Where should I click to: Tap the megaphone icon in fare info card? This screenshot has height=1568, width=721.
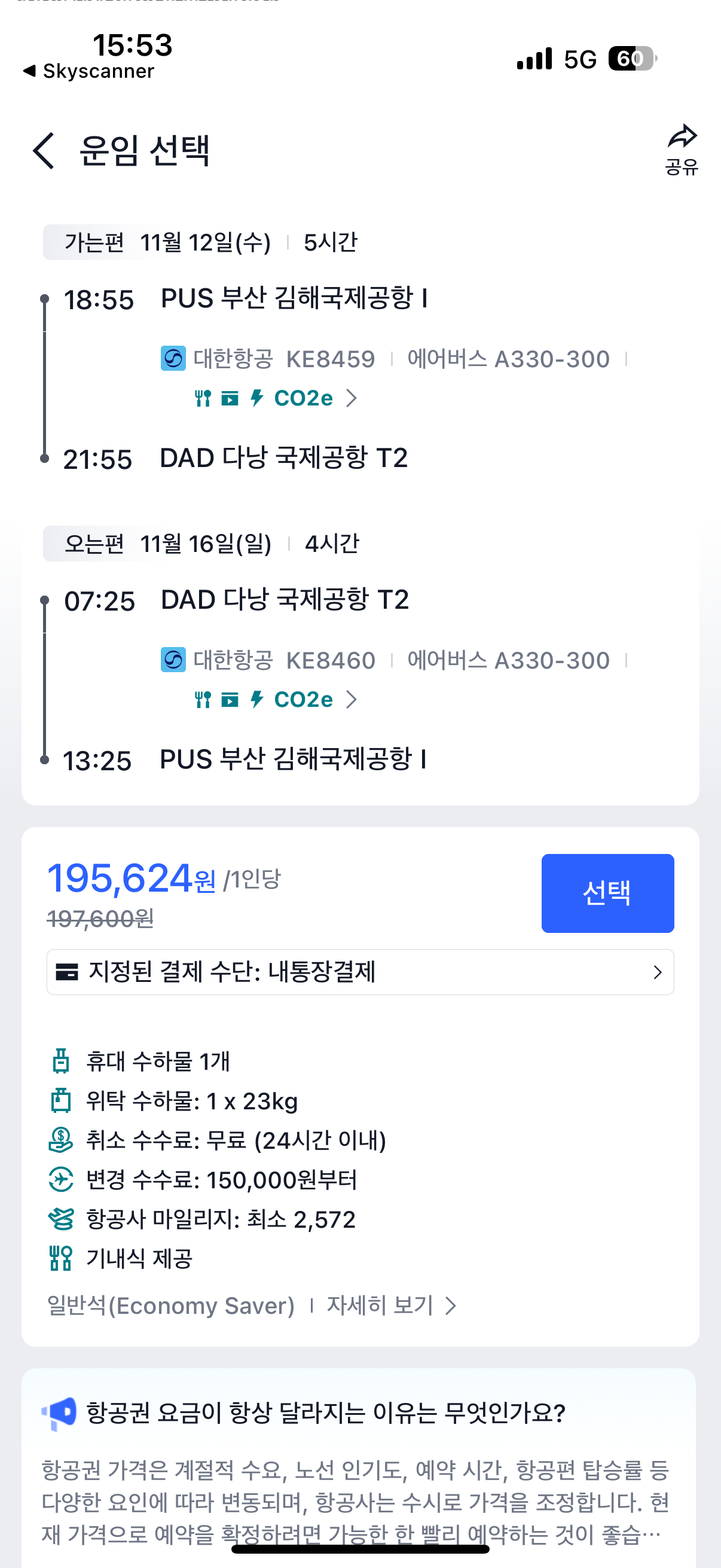tap(60, 1413)
